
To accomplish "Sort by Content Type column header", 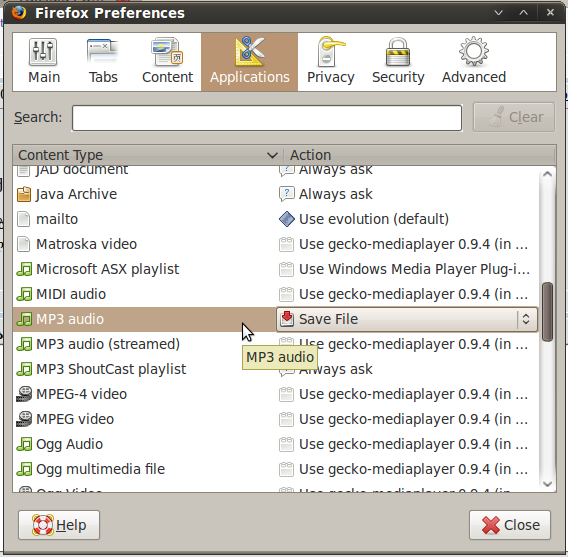I will click(148, 155).
